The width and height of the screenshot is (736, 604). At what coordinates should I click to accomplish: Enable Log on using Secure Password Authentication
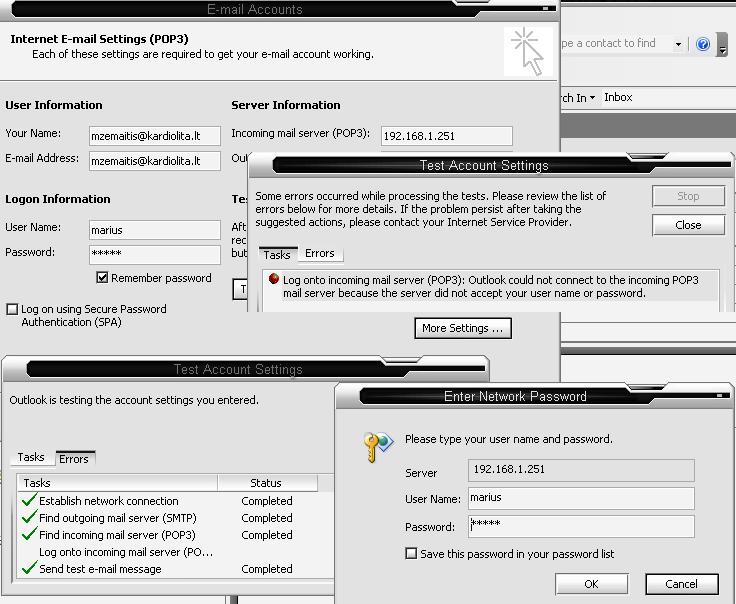(12, 310)
